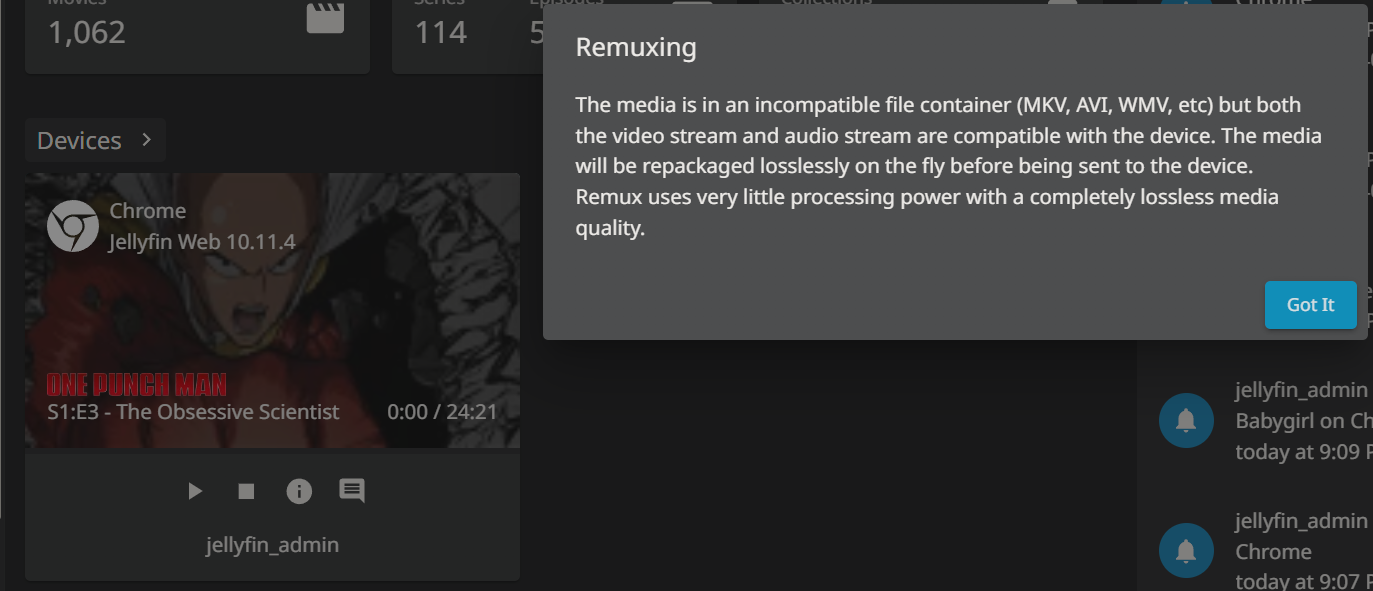Stop playback on the Chrome session
Screen dimensions: 1373x591
point(246,491)
